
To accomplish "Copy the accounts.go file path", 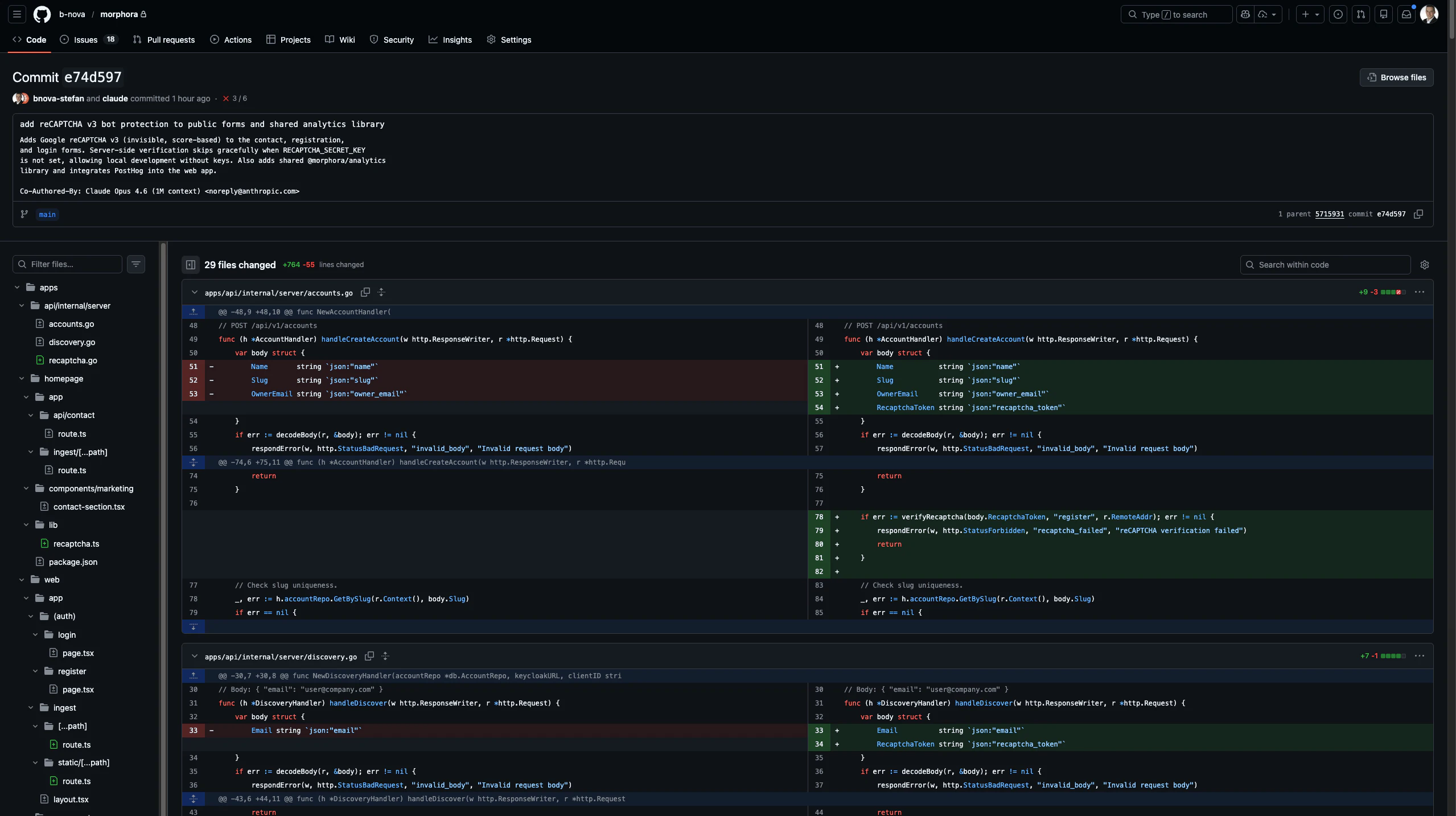I will 365,292.
